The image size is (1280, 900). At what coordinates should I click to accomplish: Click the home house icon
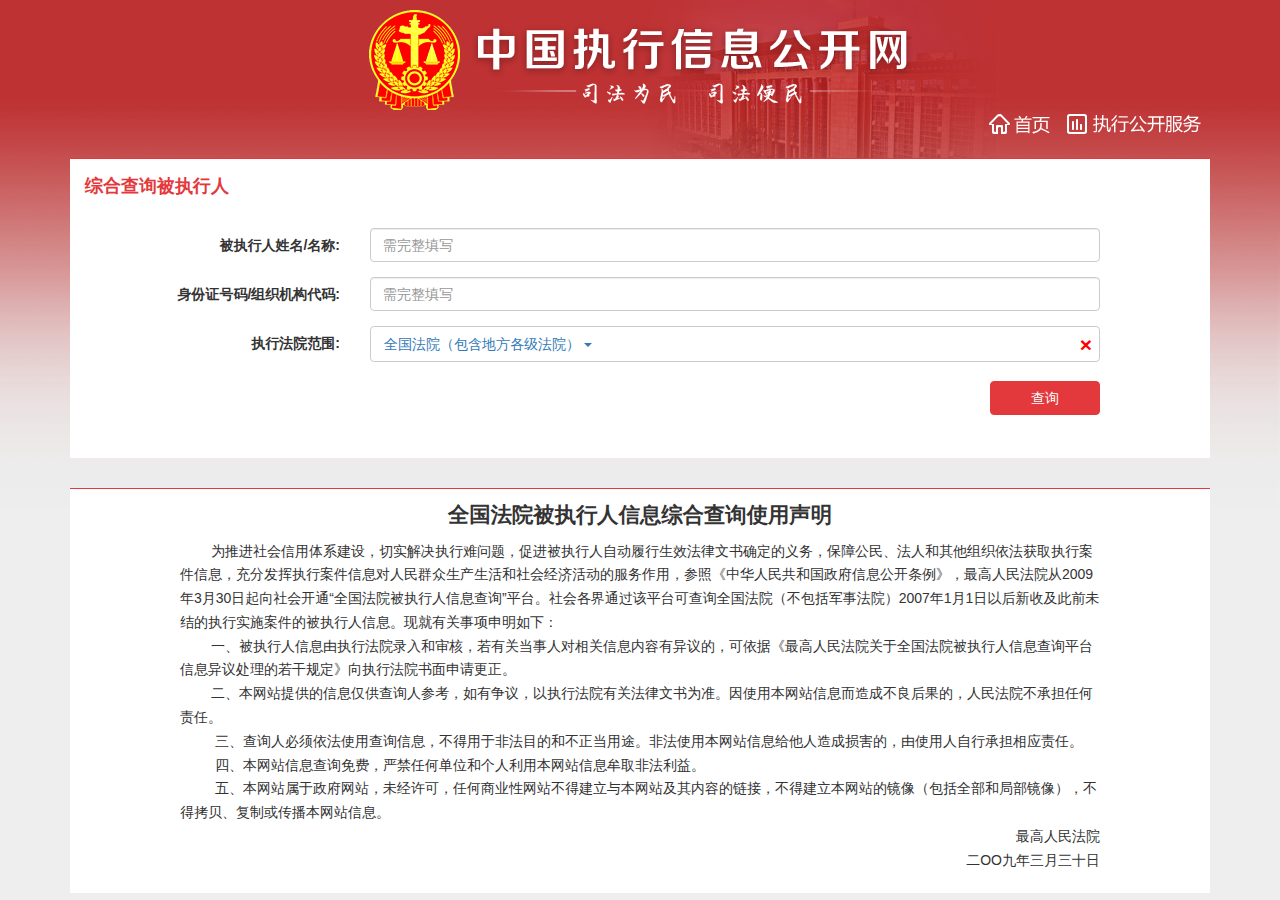tap(999, 124)
